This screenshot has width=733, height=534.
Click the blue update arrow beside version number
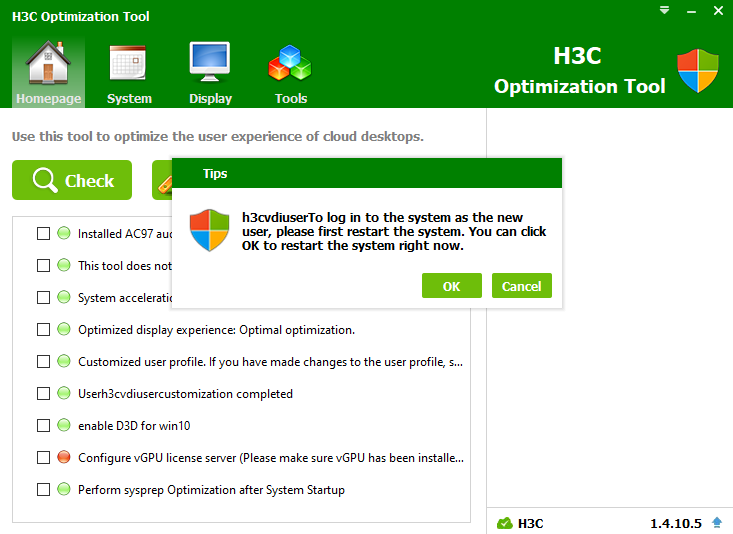(x=717, y=523)
